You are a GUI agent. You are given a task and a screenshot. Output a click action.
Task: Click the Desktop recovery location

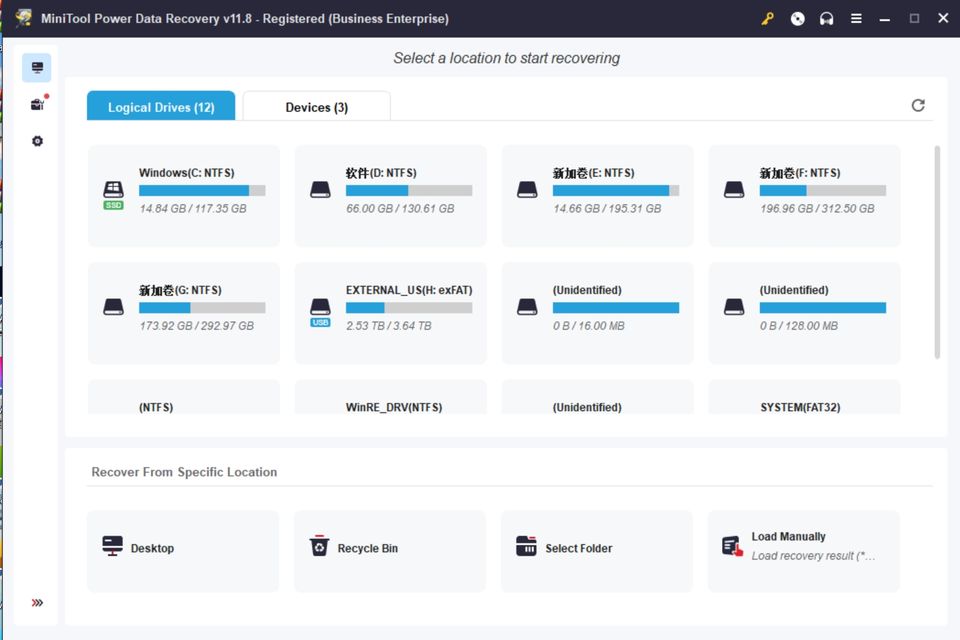tap(183, 549)
